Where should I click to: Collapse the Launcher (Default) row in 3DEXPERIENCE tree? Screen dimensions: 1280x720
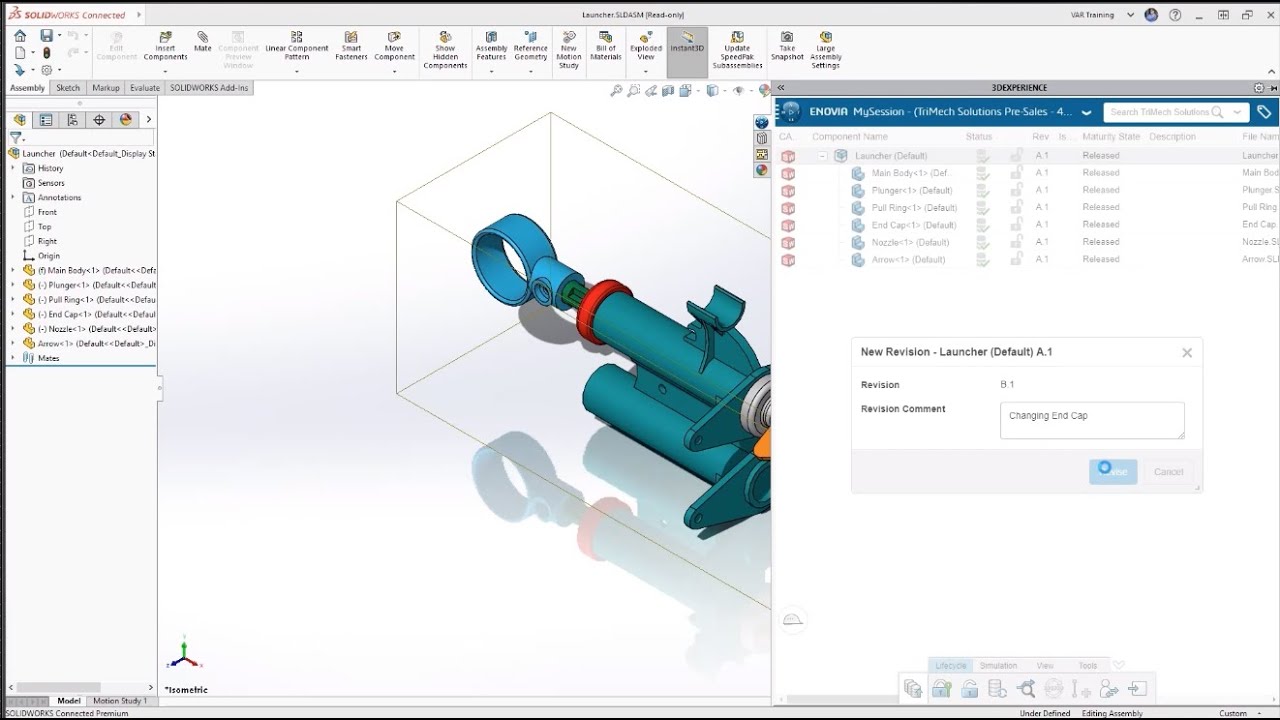tap(822, 156)
